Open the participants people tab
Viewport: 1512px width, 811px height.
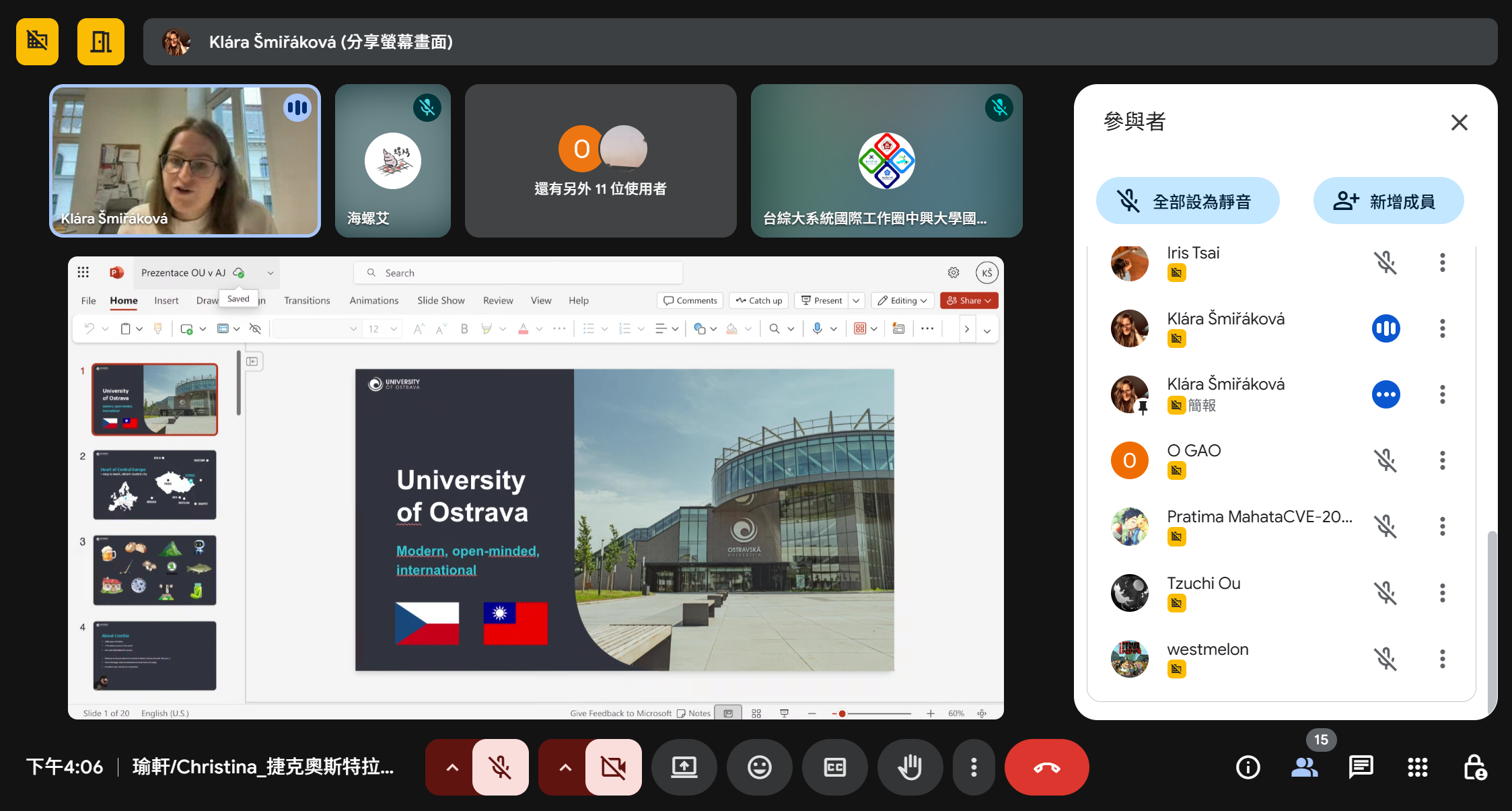pos(1304,767)
